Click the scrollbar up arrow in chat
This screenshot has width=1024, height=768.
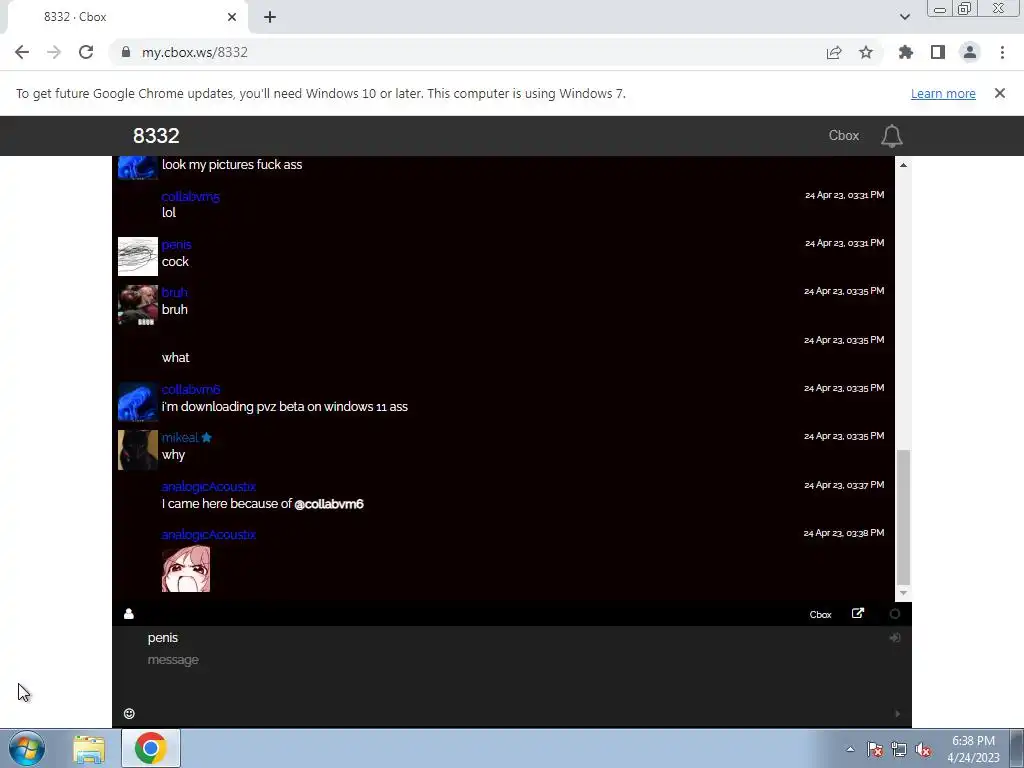point(903,165)
